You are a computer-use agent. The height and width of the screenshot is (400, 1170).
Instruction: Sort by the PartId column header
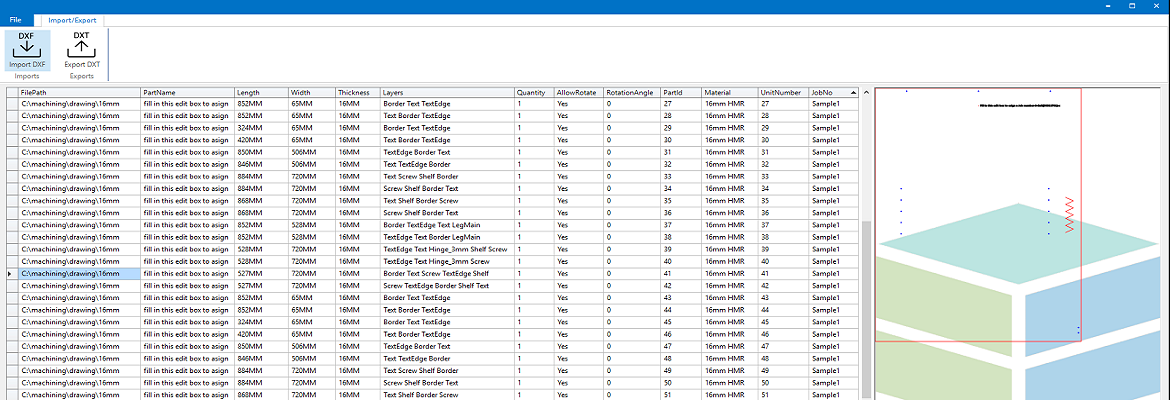(x=680, y=92)
